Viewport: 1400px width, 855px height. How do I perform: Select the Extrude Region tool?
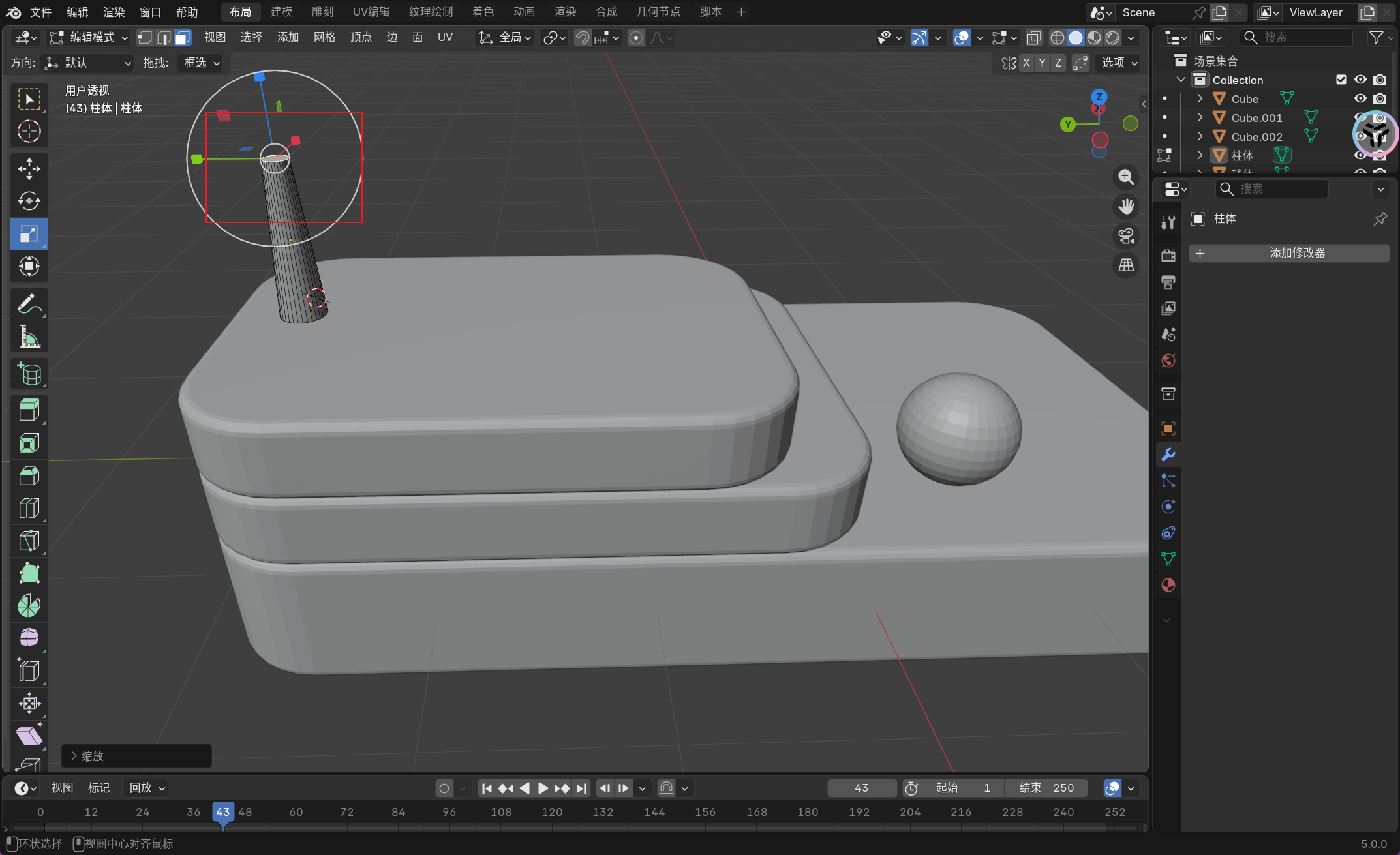coord(29,410)
